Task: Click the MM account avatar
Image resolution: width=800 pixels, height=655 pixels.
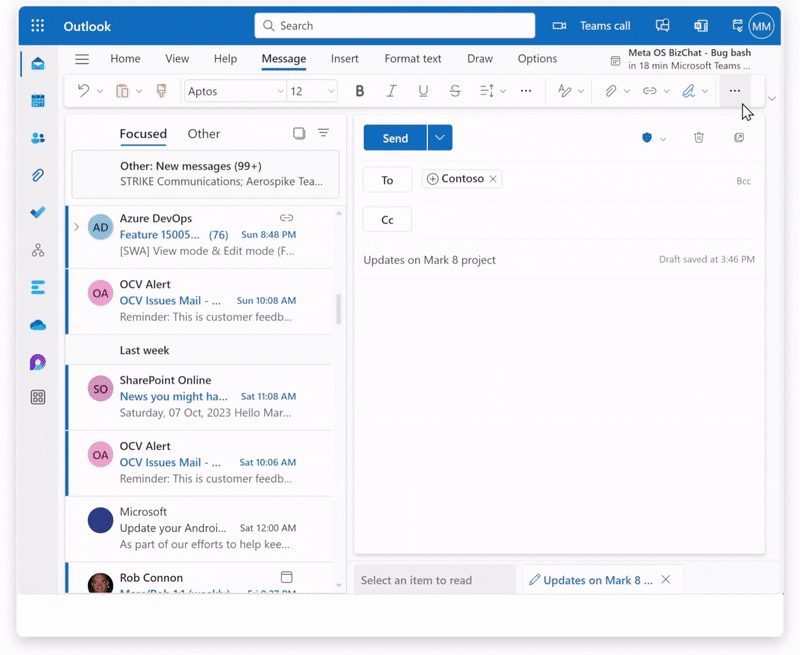Action: click(761, 26)
